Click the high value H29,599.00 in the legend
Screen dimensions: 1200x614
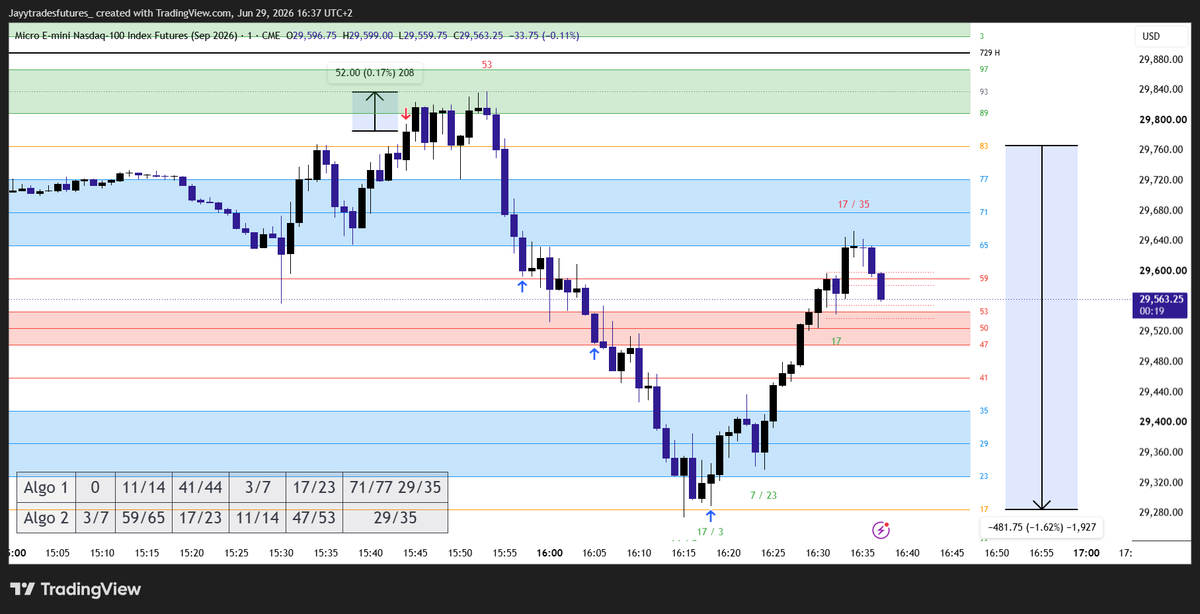370,35
